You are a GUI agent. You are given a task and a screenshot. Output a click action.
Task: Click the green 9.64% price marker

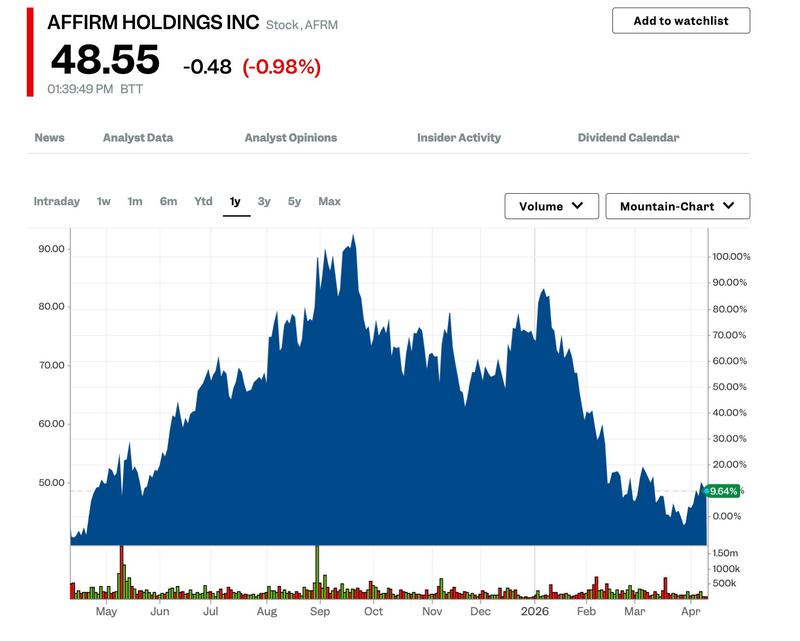tap(723, 491)
